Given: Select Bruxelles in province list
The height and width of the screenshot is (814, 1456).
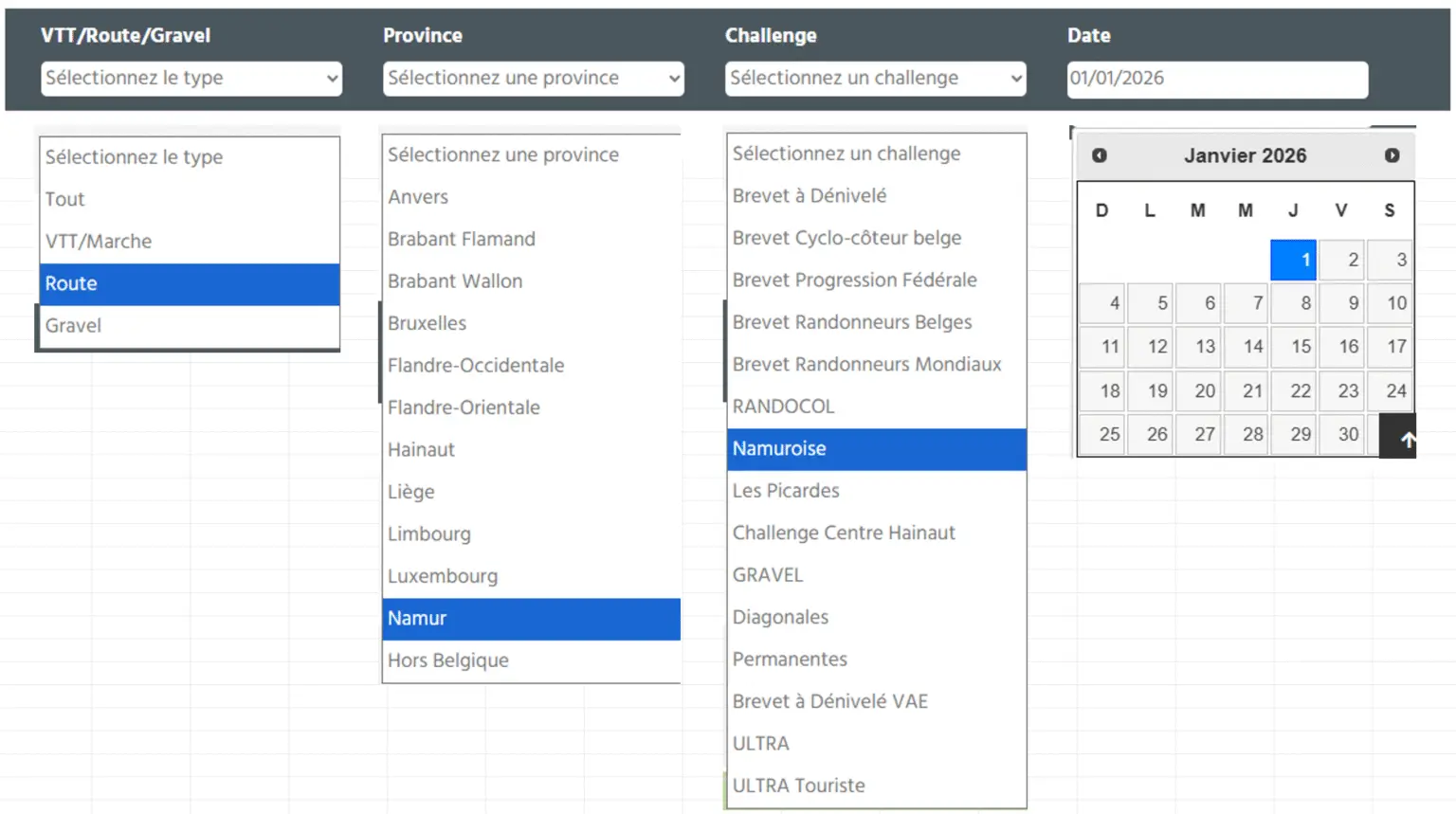Looking at the screenshot, I should [531, 323].
